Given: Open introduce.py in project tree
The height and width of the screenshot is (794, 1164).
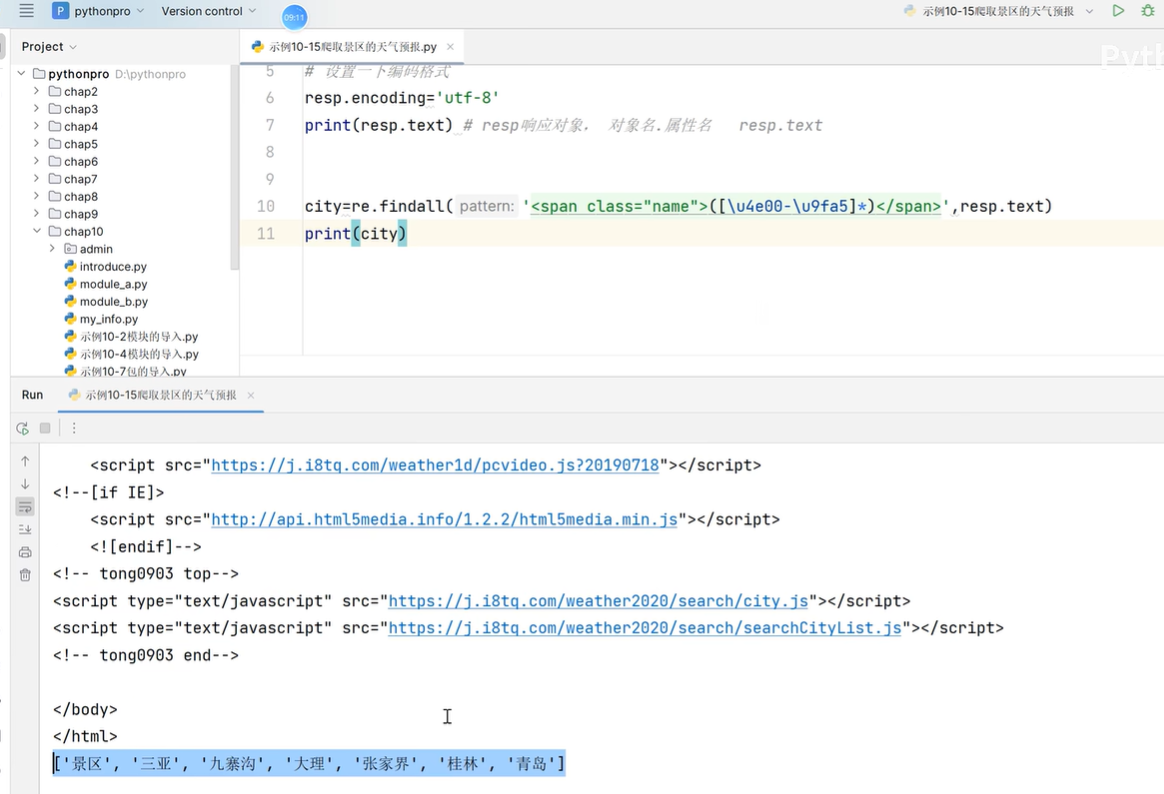Looking at the screenshot, I should coord(113,266).
